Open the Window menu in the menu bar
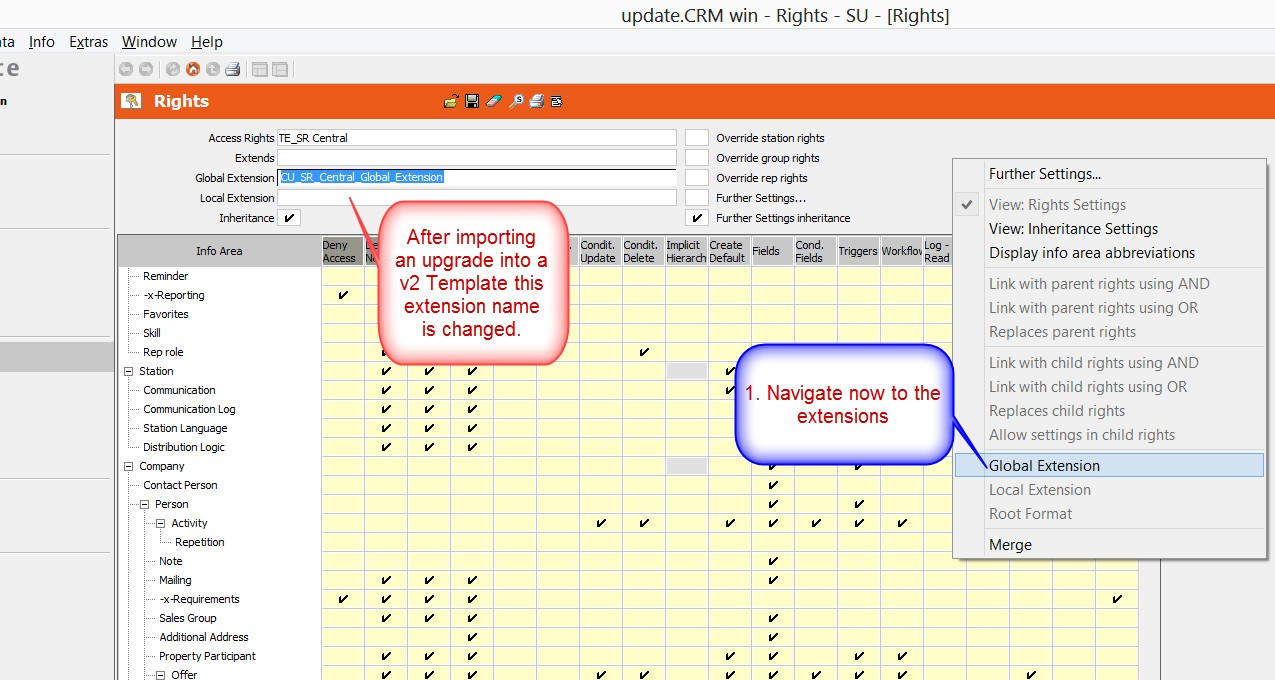1275x680 pixels. pyautogui.click(x=149, y=42)
